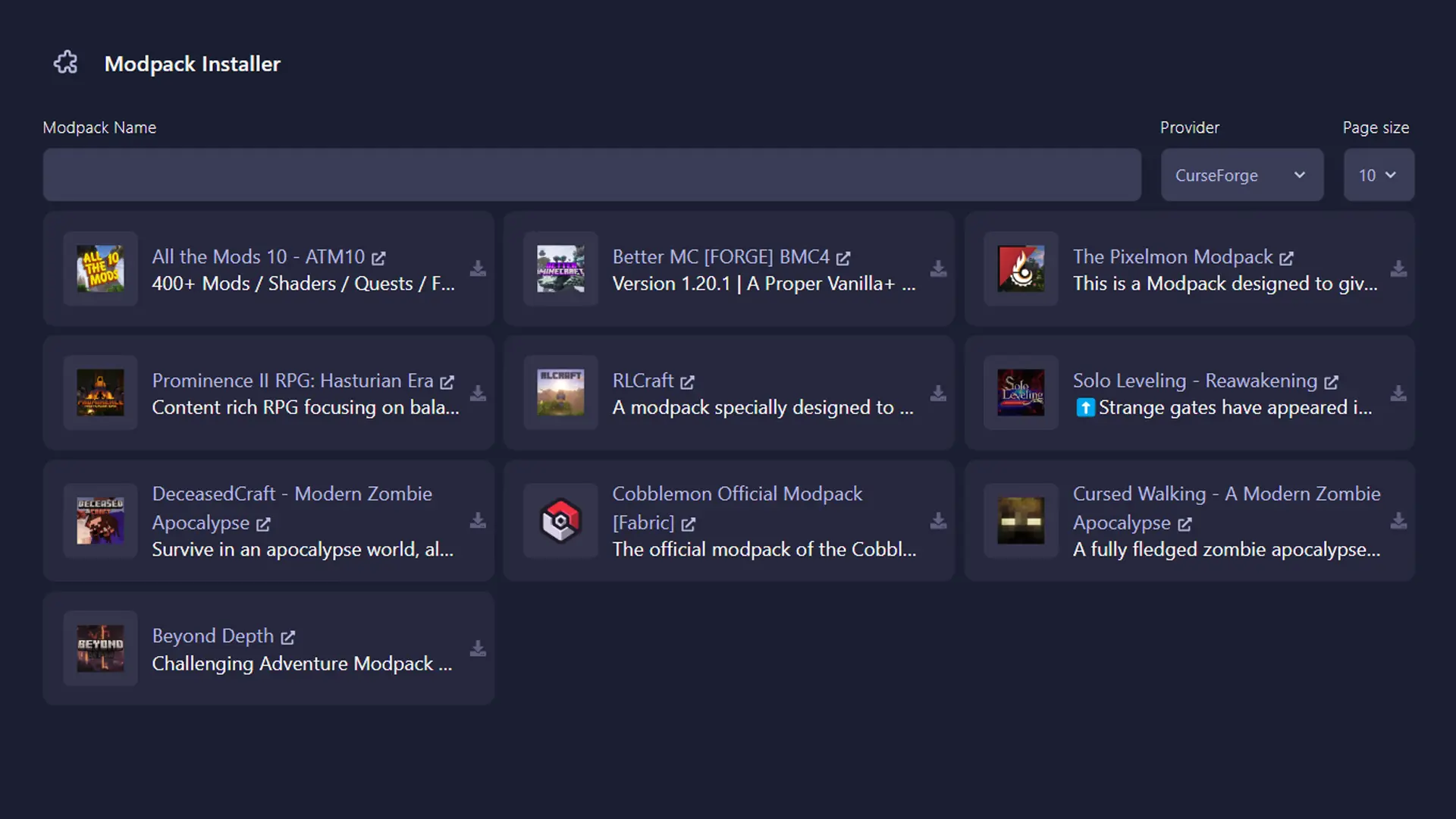Click the external link icon next to RLCraft
The image size is (1456, 819).
point(688,381)
